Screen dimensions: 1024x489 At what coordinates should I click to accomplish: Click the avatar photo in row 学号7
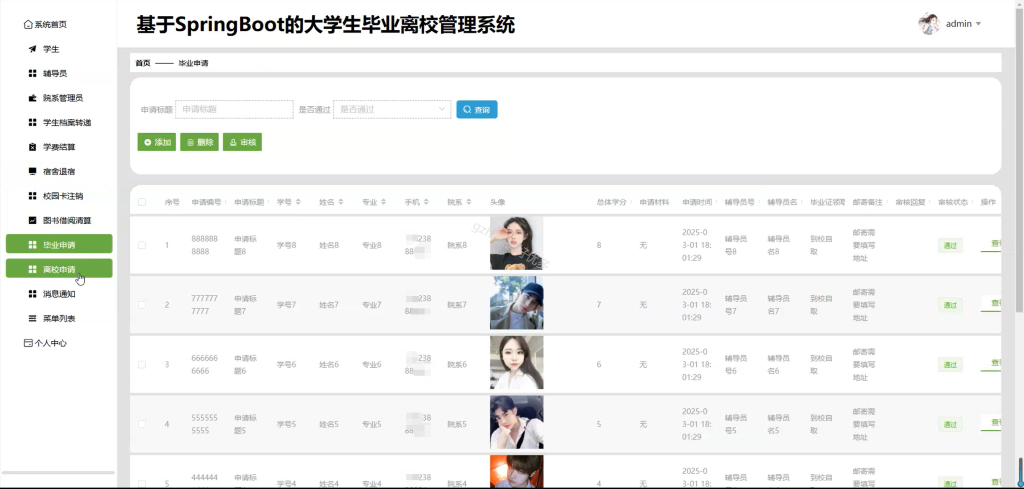coord(517,303)
